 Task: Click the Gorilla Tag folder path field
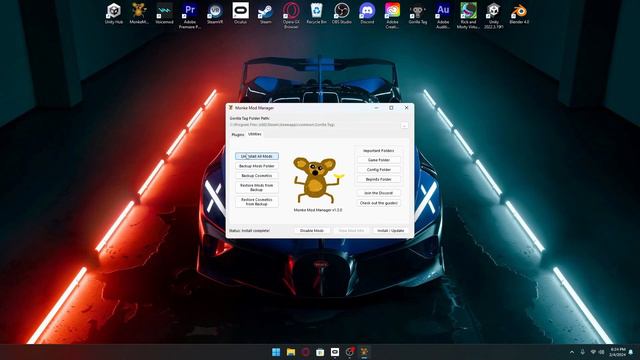click(314, 125)
